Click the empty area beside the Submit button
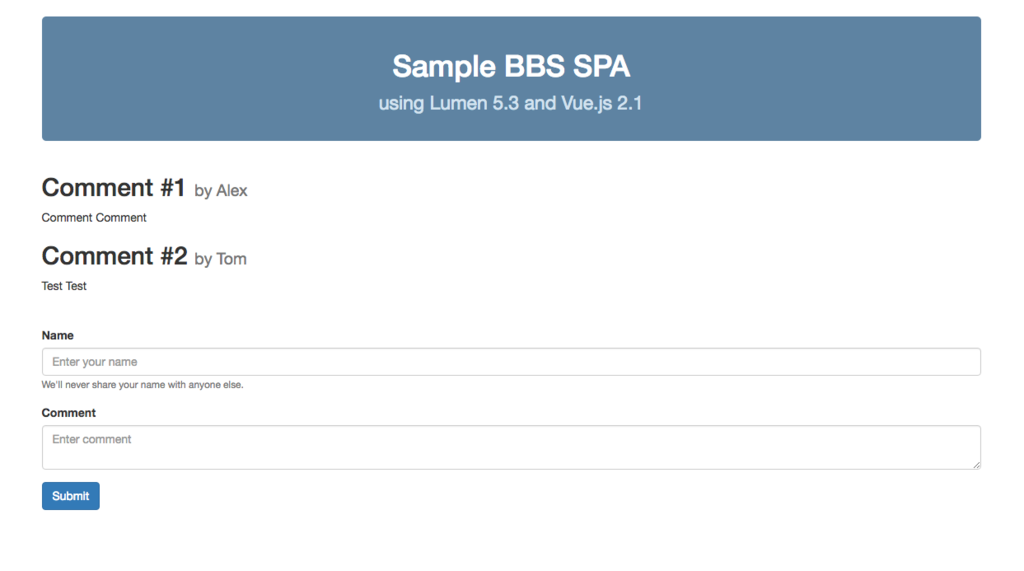The width and height of the screenshot is (1024, 571). click(522, 496)
